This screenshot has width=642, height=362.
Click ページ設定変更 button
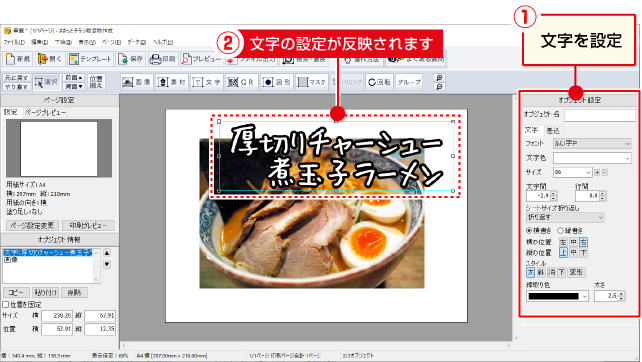pos(32,225)
